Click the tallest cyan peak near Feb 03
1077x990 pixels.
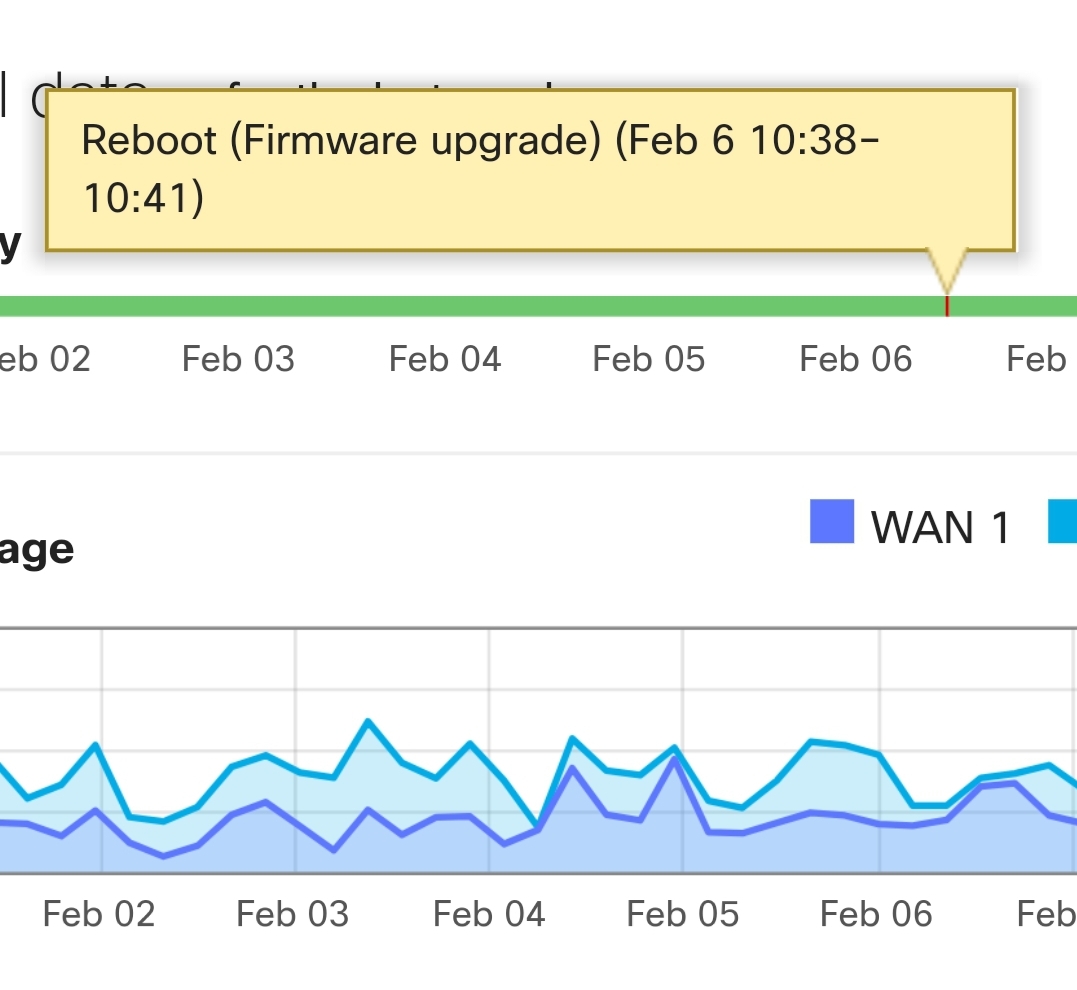point(368,722)
